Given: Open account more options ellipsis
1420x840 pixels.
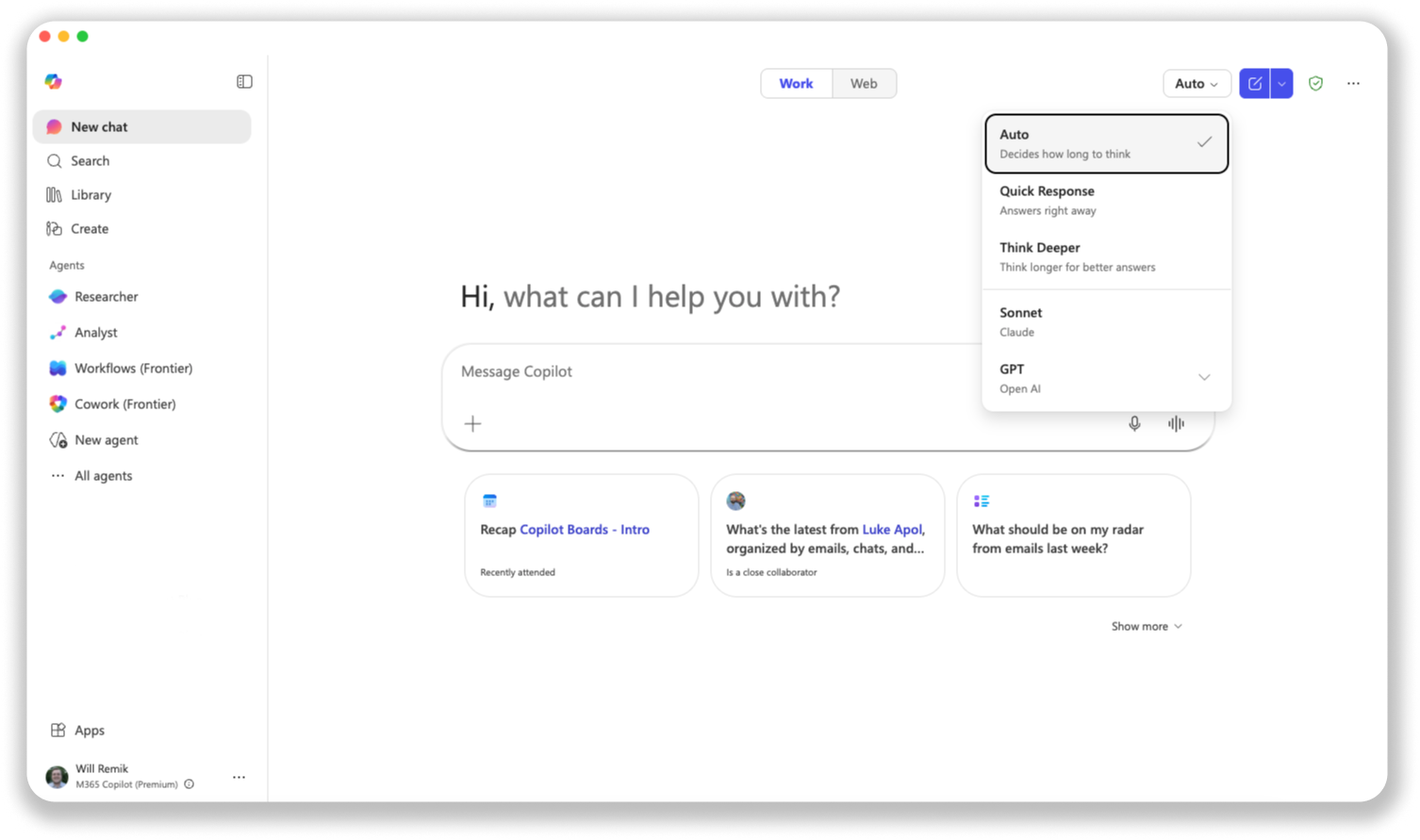Looking at the screenshot, I should (x=239, y=778).
